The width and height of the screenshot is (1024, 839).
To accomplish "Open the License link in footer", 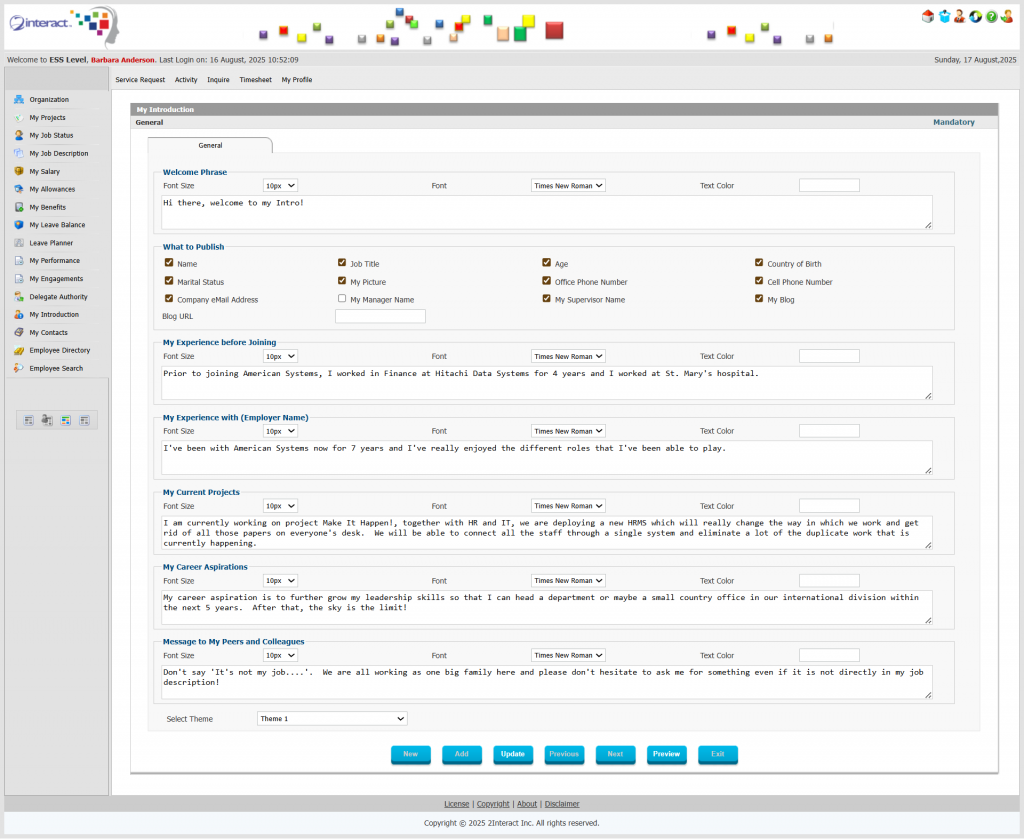I will coord(456,804).
